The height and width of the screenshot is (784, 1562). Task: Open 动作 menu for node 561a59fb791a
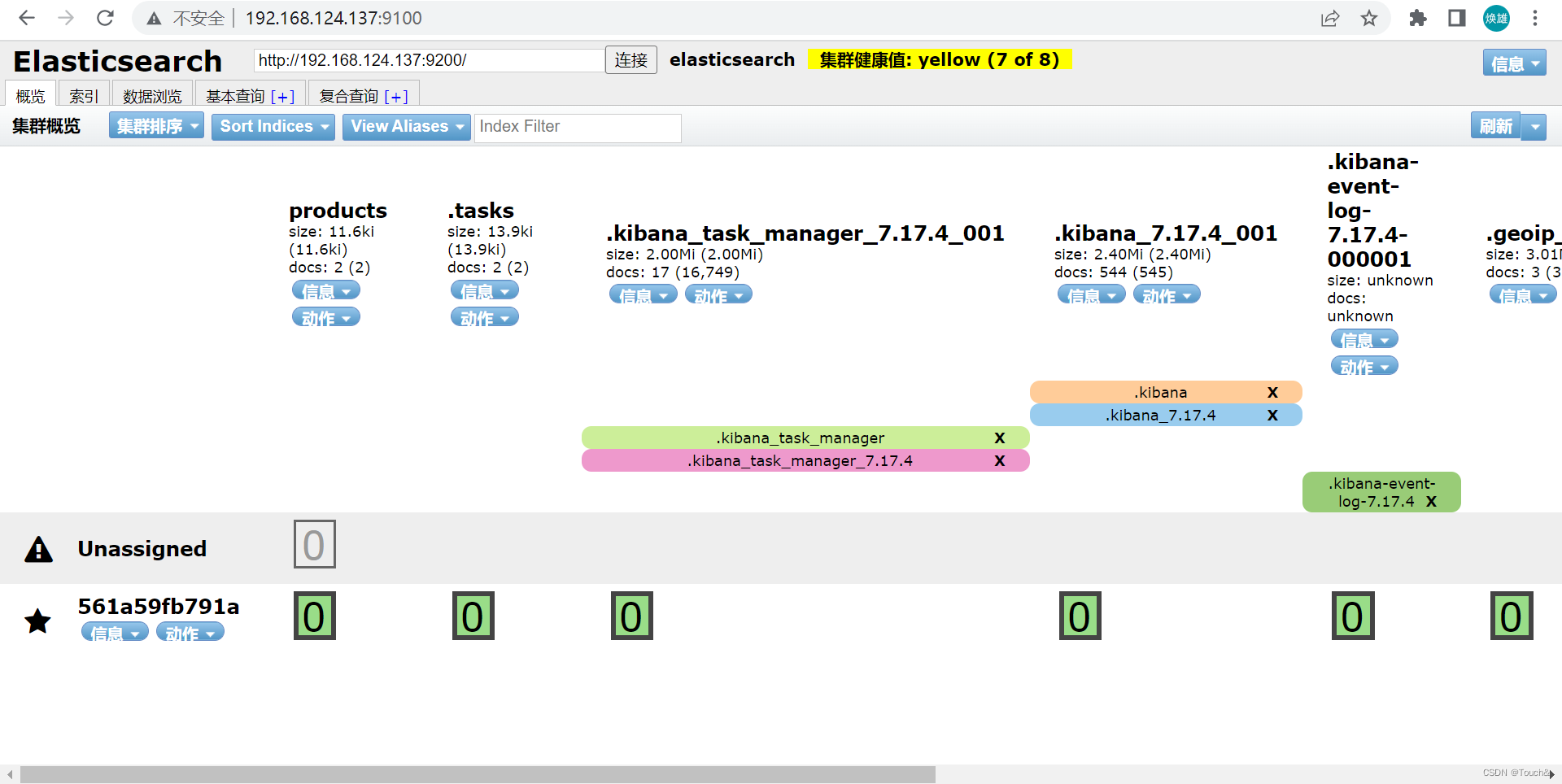[x=190, y=632]
